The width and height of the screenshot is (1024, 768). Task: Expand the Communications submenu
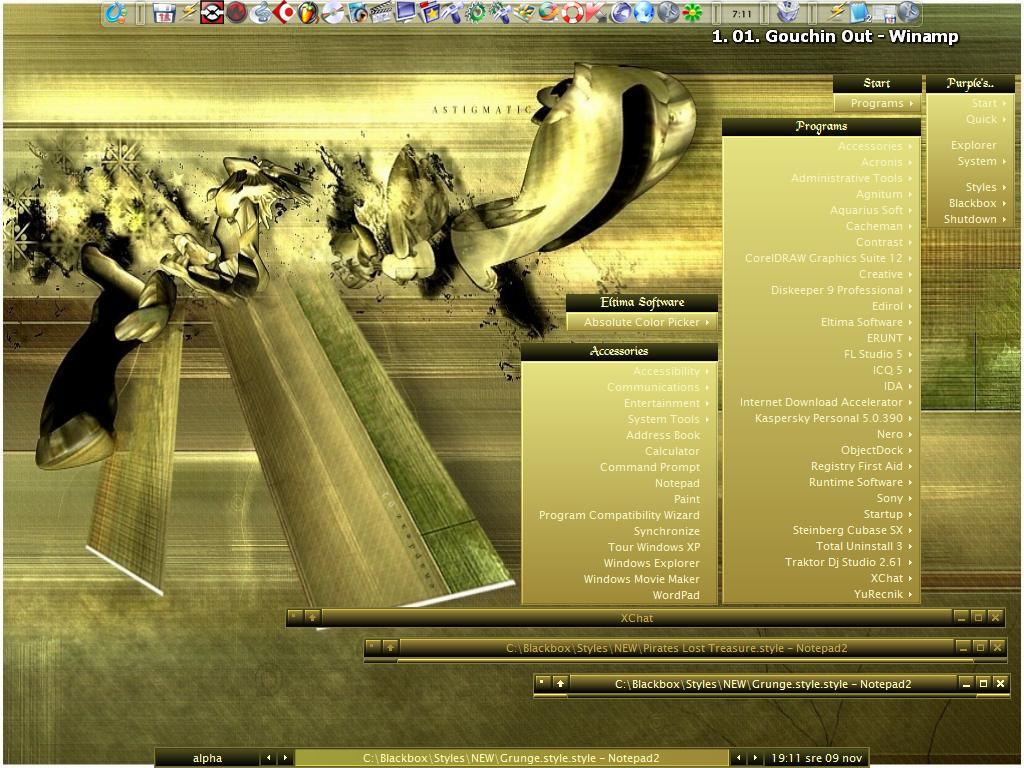(619, 387)
